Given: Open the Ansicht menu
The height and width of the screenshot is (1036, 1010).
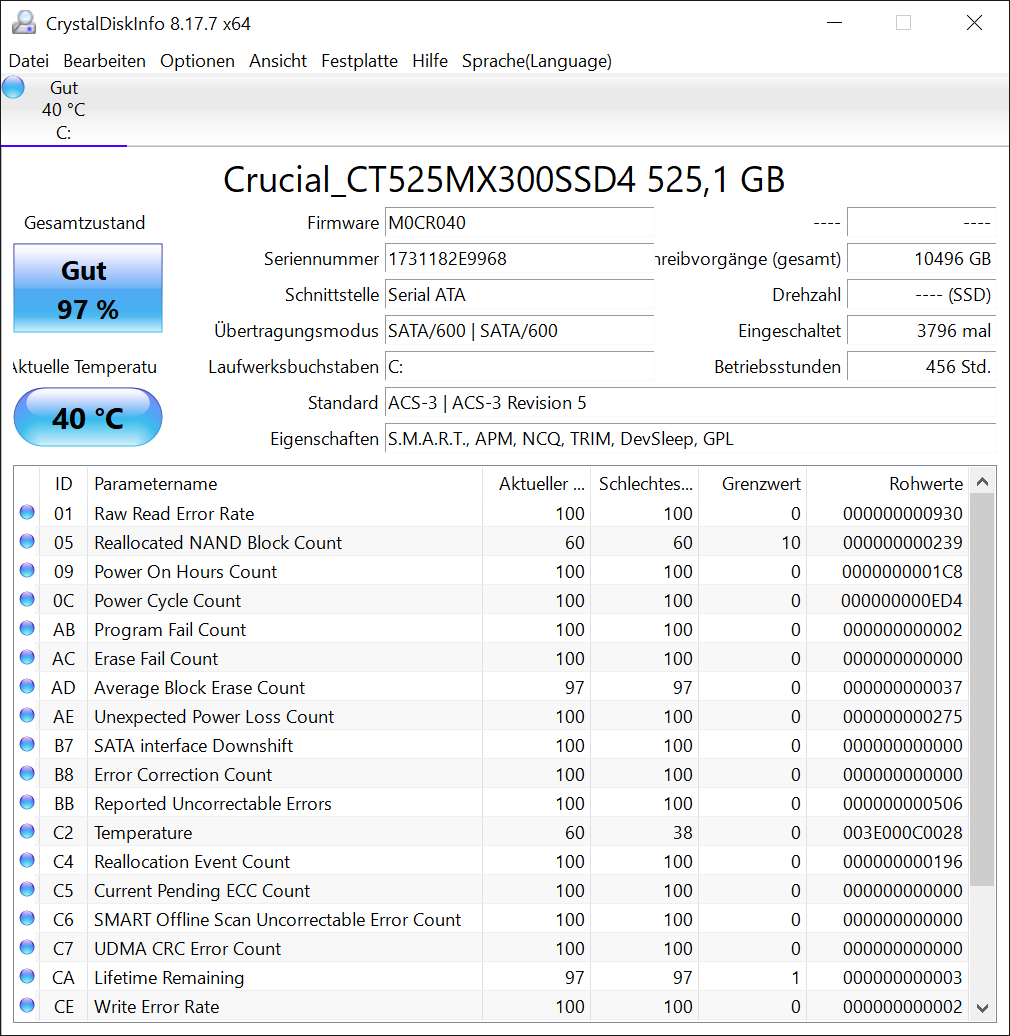Looking at the screenshot, I should (277, 61).
